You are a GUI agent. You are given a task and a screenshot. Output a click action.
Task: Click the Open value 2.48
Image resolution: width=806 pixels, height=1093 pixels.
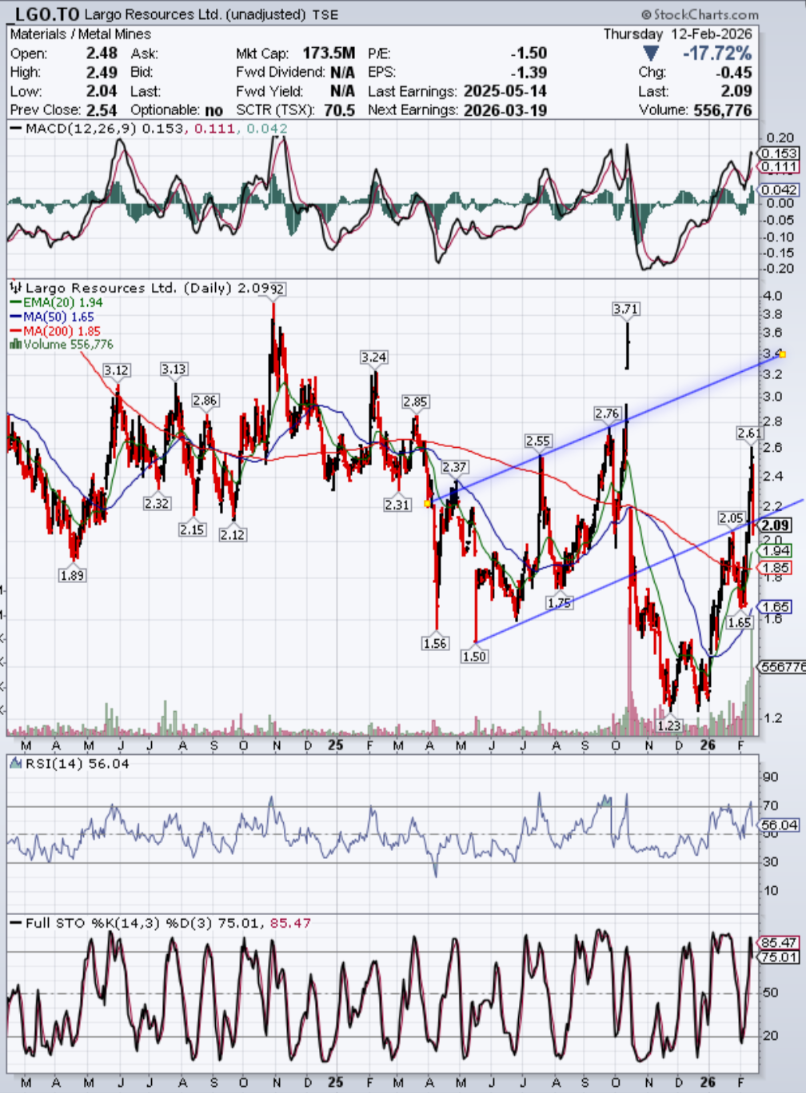[x=102, y=54]
